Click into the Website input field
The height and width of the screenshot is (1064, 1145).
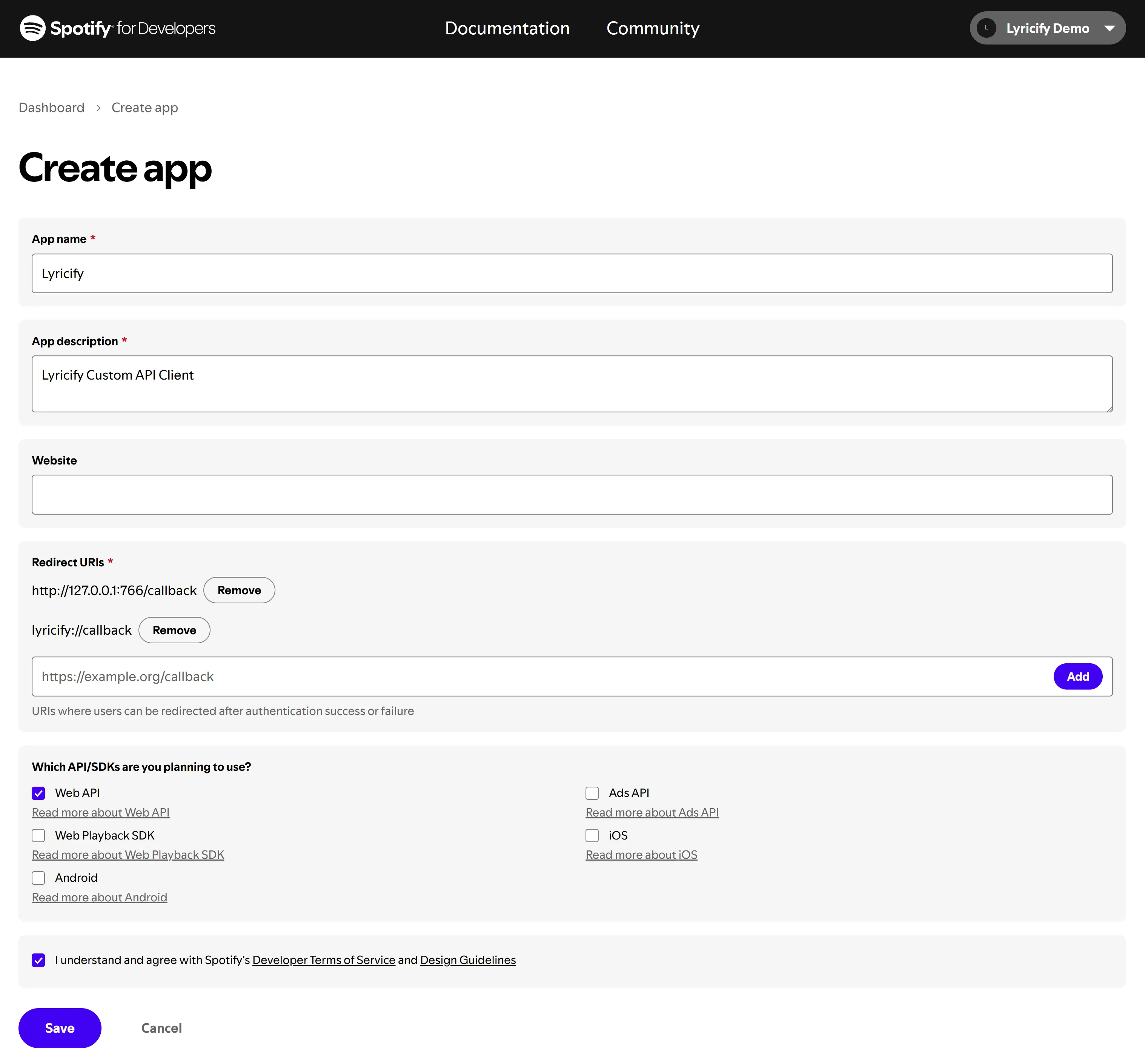571,495
